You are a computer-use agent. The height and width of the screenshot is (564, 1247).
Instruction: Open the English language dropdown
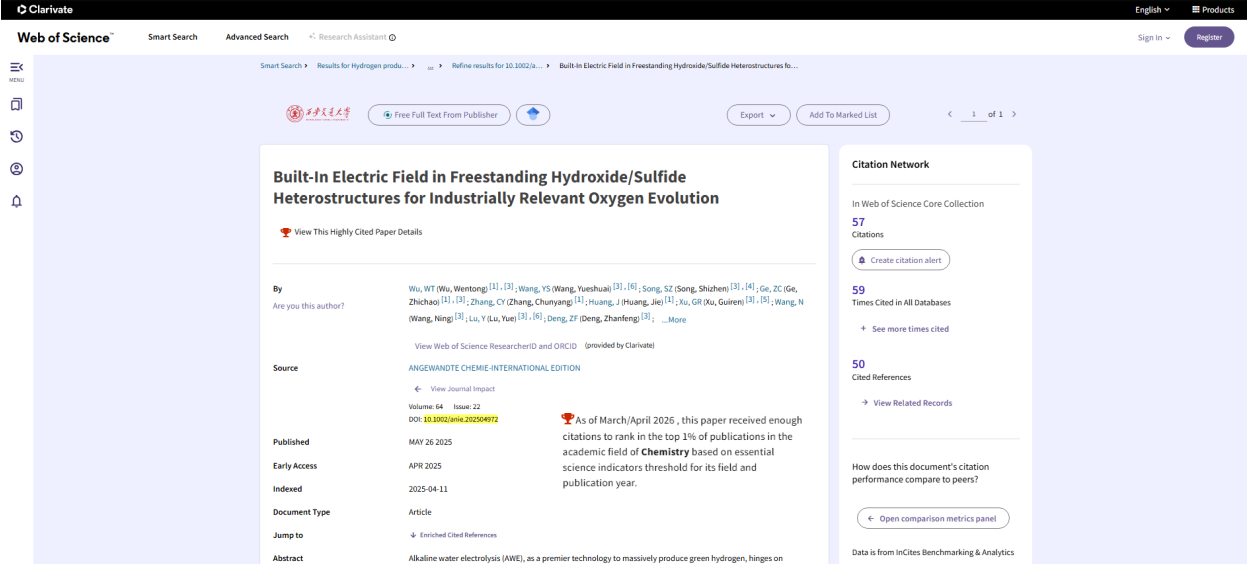pyautogui.click(x=1153, y=9)
